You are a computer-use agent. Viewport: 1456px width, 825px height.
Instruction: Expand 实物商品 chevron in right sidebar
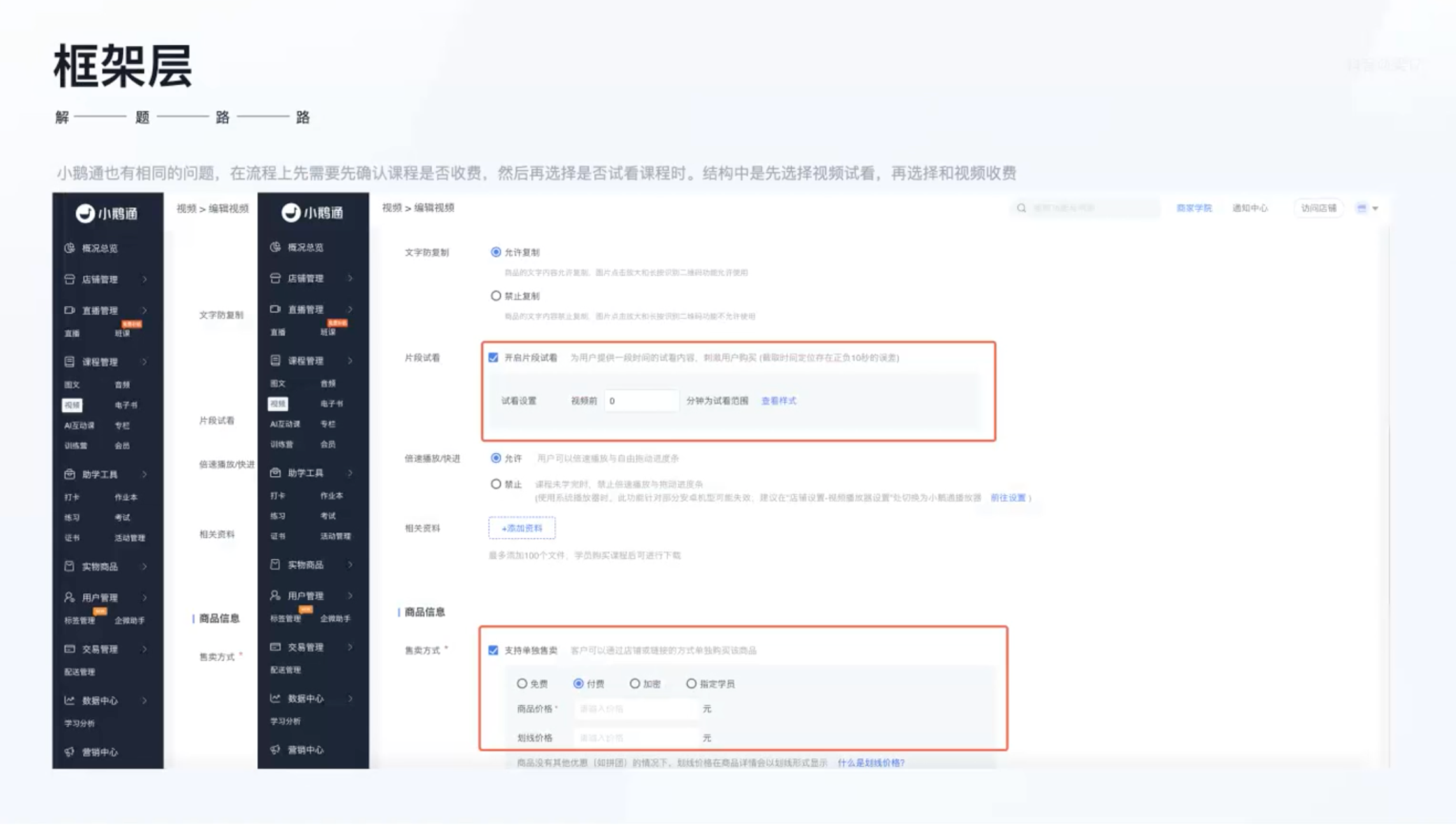pos(350,565)
